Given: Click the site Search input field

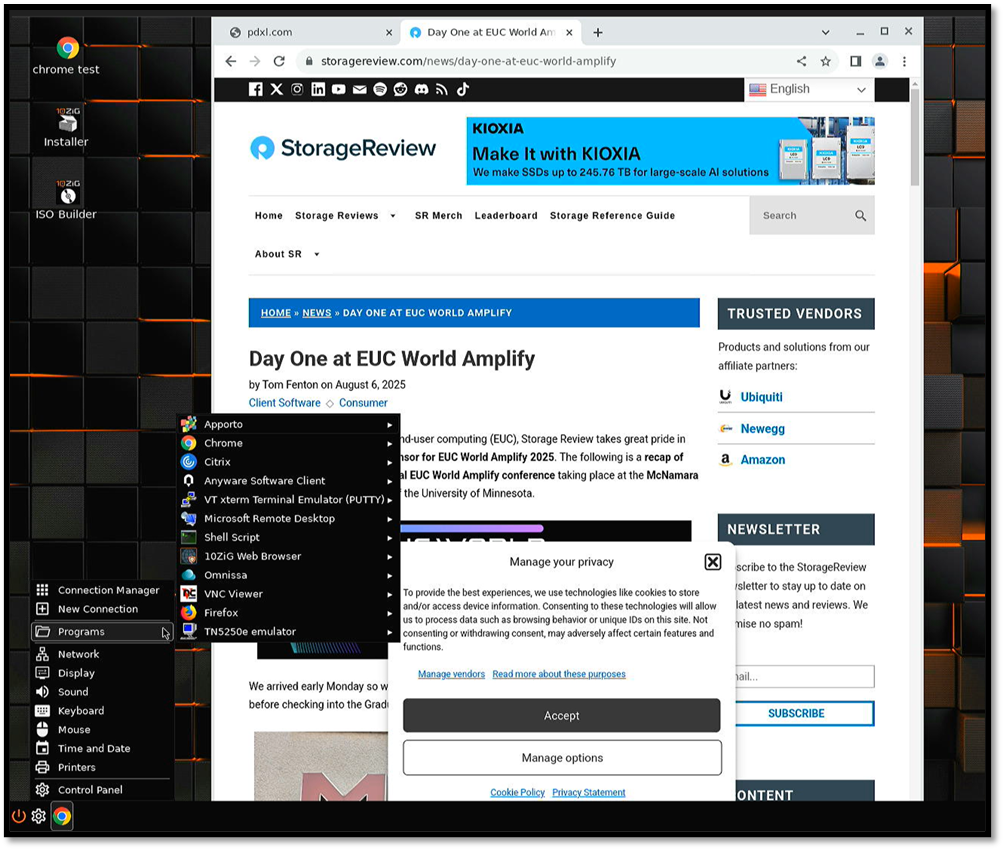Looking at the screenshot, I should coord(798,215).
